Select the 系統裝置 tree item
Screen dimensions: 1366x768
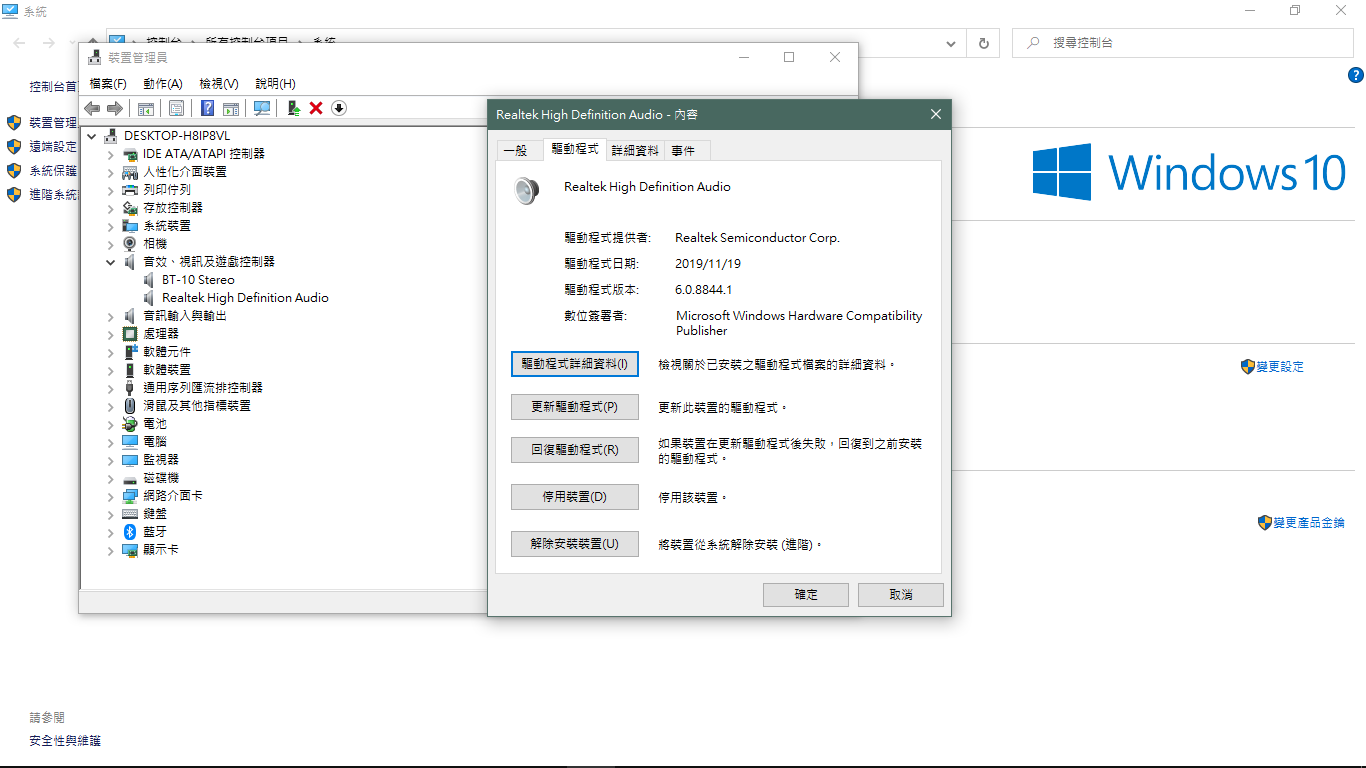point(167,226)
